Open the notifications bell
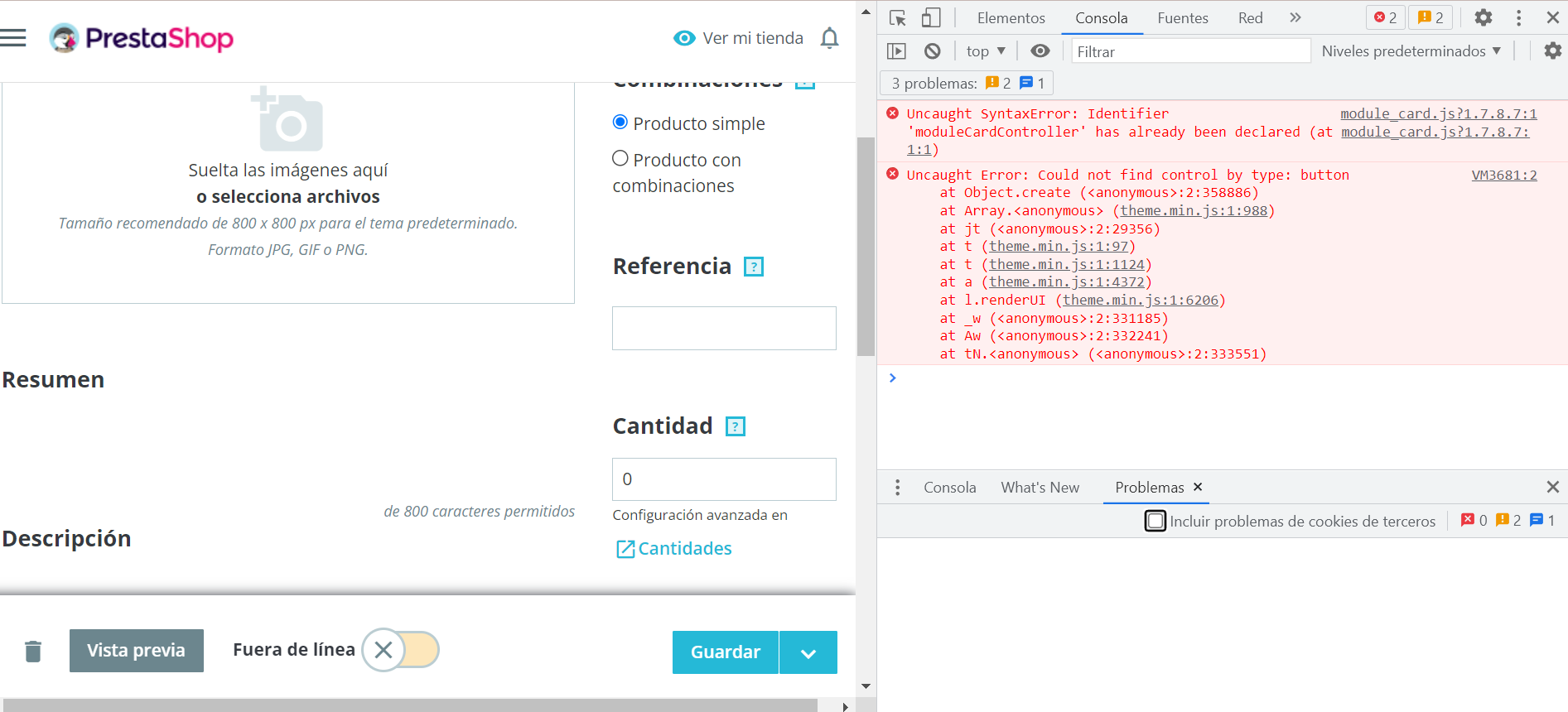 (829, 38)
